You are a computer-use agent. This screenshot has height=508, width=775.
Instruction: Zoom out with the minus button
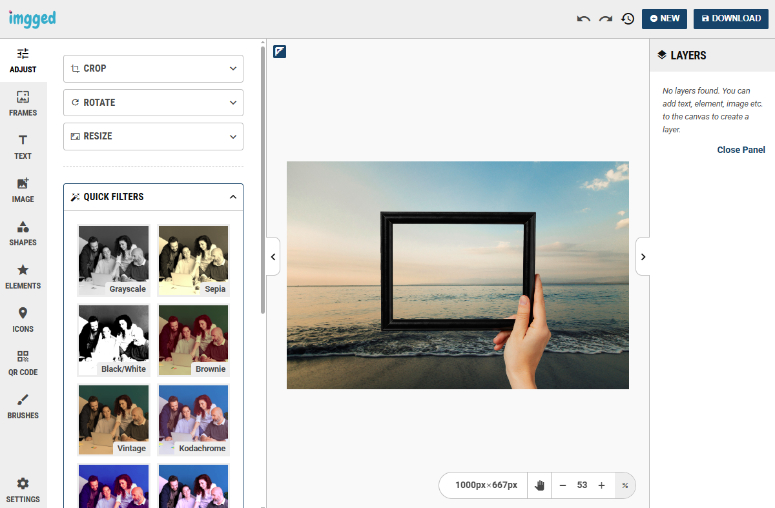562,485
